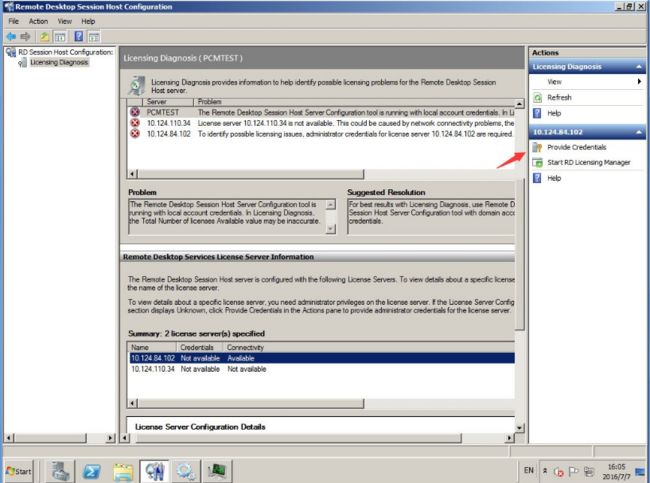
Task: Click the Credentials column header
Action: (199, 347)
